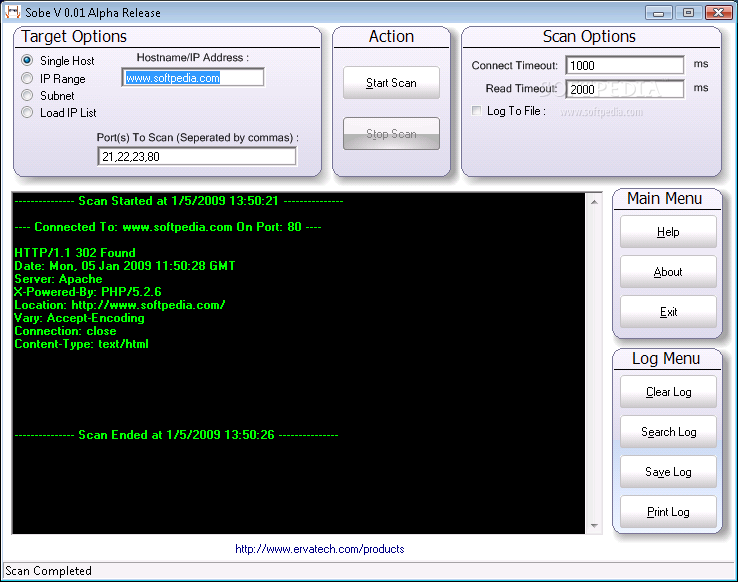The height and width of the screenshot is (582, 738).
Task: Click the Read Timeout field
Action: (625, 89)
